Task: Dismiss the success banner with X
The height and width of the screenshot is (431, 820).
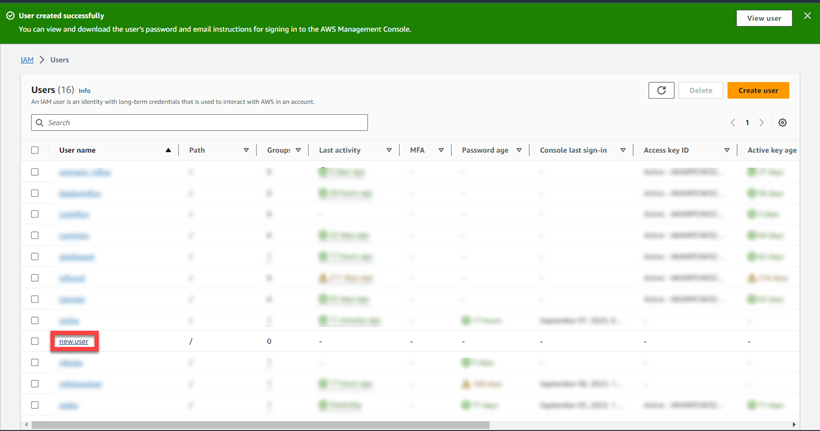Action: pos(807,17)
